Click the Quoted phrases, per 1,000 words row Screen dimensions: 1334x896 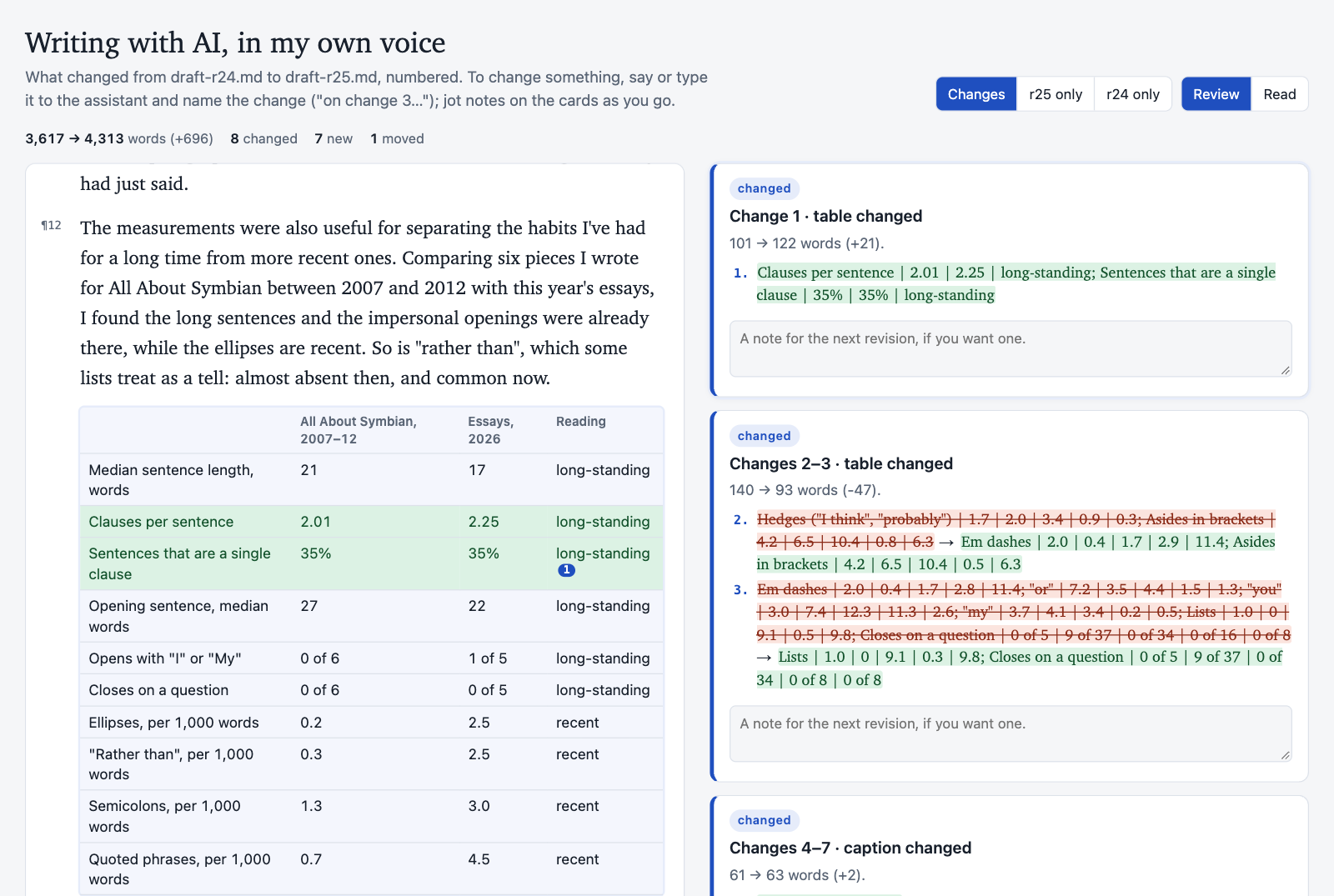pyautogui.click(x=372, y=868)
